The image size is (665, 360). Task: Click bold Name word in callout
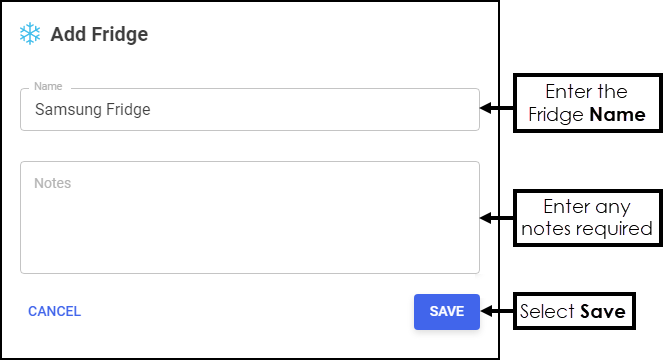[x=618, y=115]
